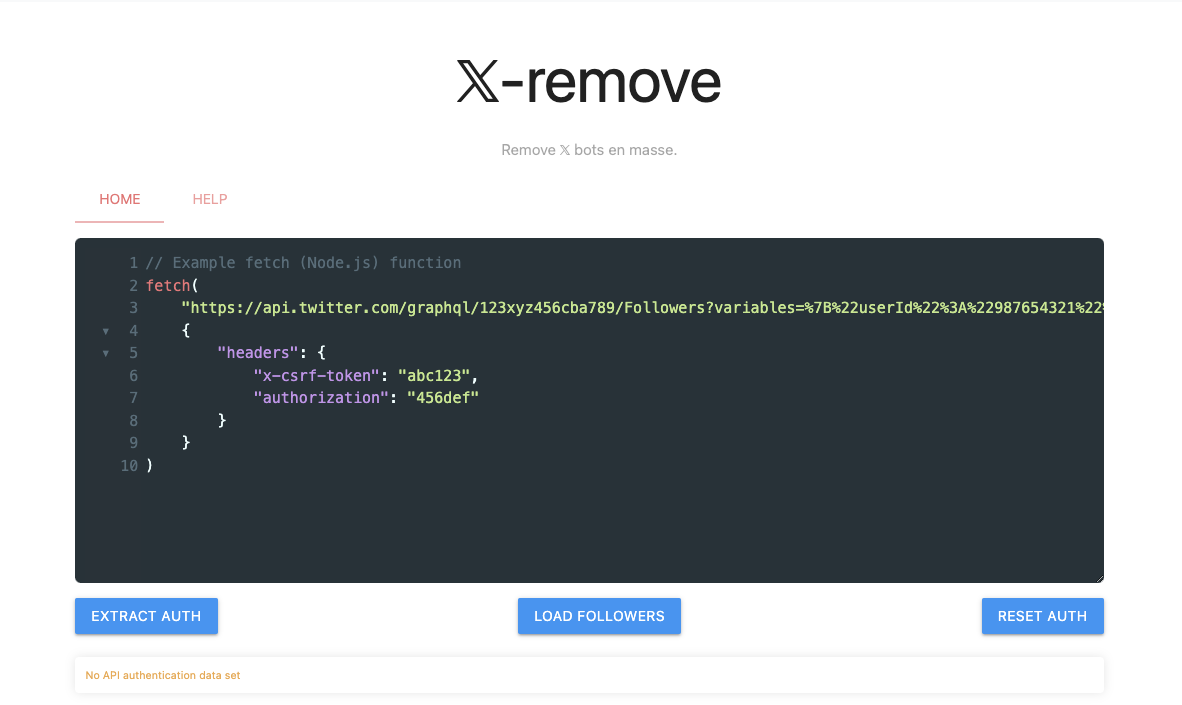Click the "x-csrf-token" key on line 6
1182x705 pixels.
click(317, 375)
